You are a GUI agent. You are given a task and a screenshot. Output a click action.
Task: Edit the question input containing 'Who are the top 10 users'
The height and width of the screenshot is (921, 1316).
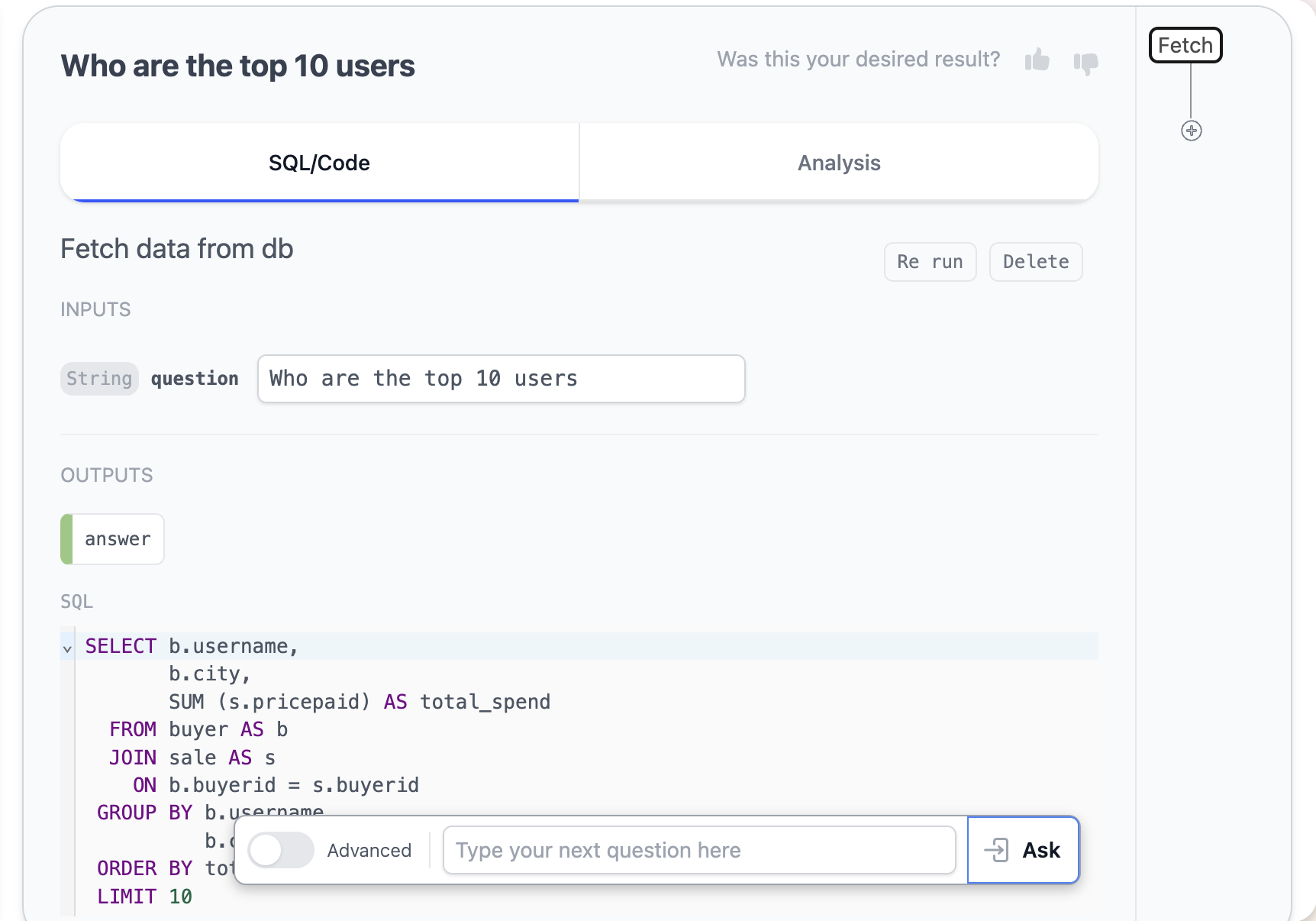pyautogui.click(x=500, y=378)
